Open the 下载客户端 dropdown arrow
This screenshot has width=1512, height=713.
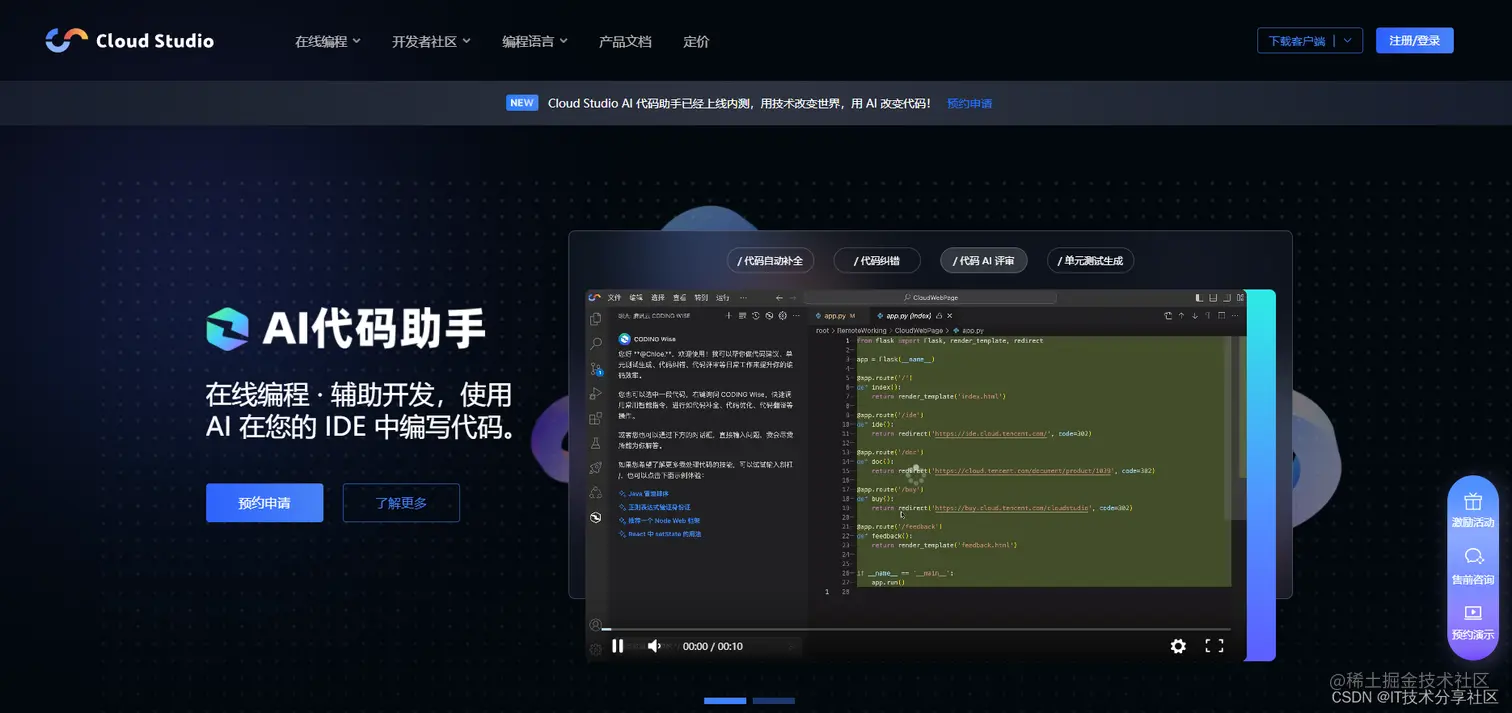(x=1348, y=41)
